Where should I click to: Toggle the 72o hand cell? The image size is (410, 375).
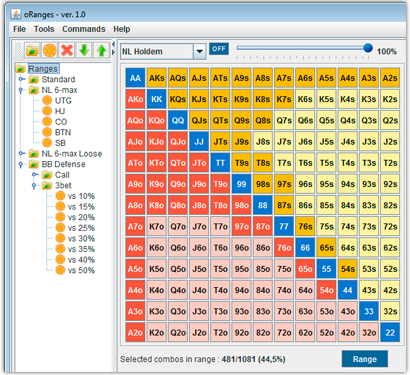pyautogui.click(x=284, y=333)
